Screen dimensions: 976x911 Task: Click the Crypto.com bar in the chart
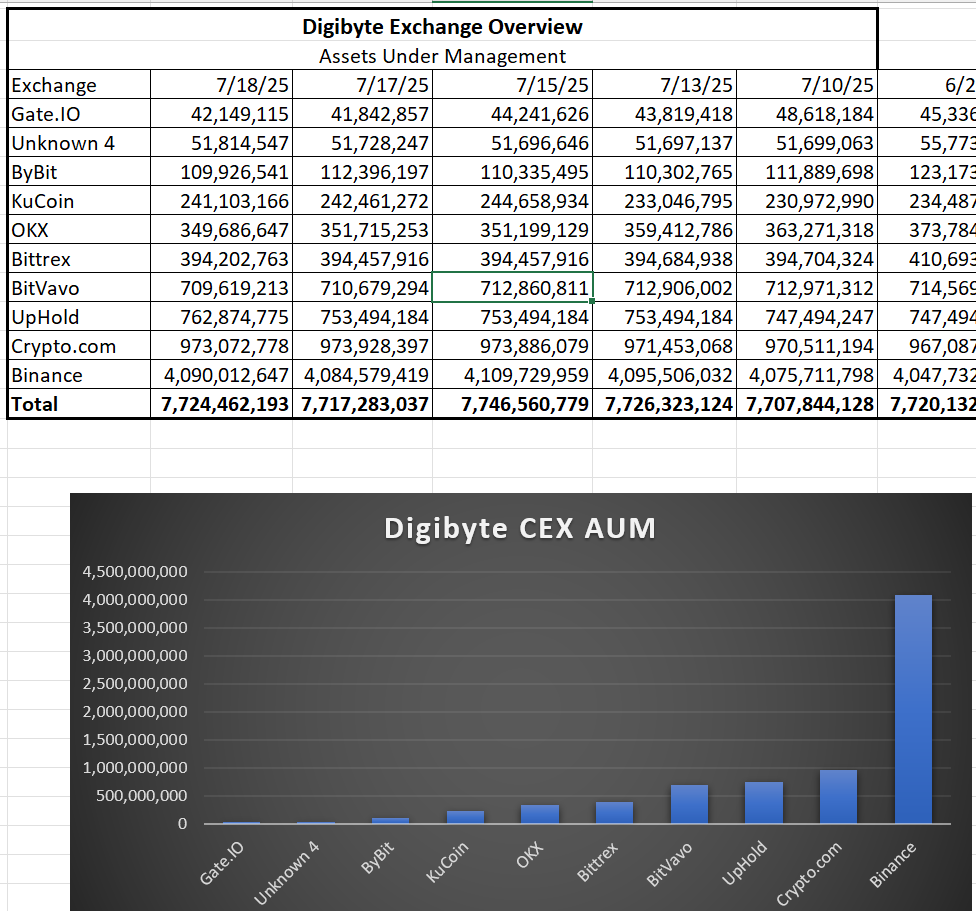point(838,797)
